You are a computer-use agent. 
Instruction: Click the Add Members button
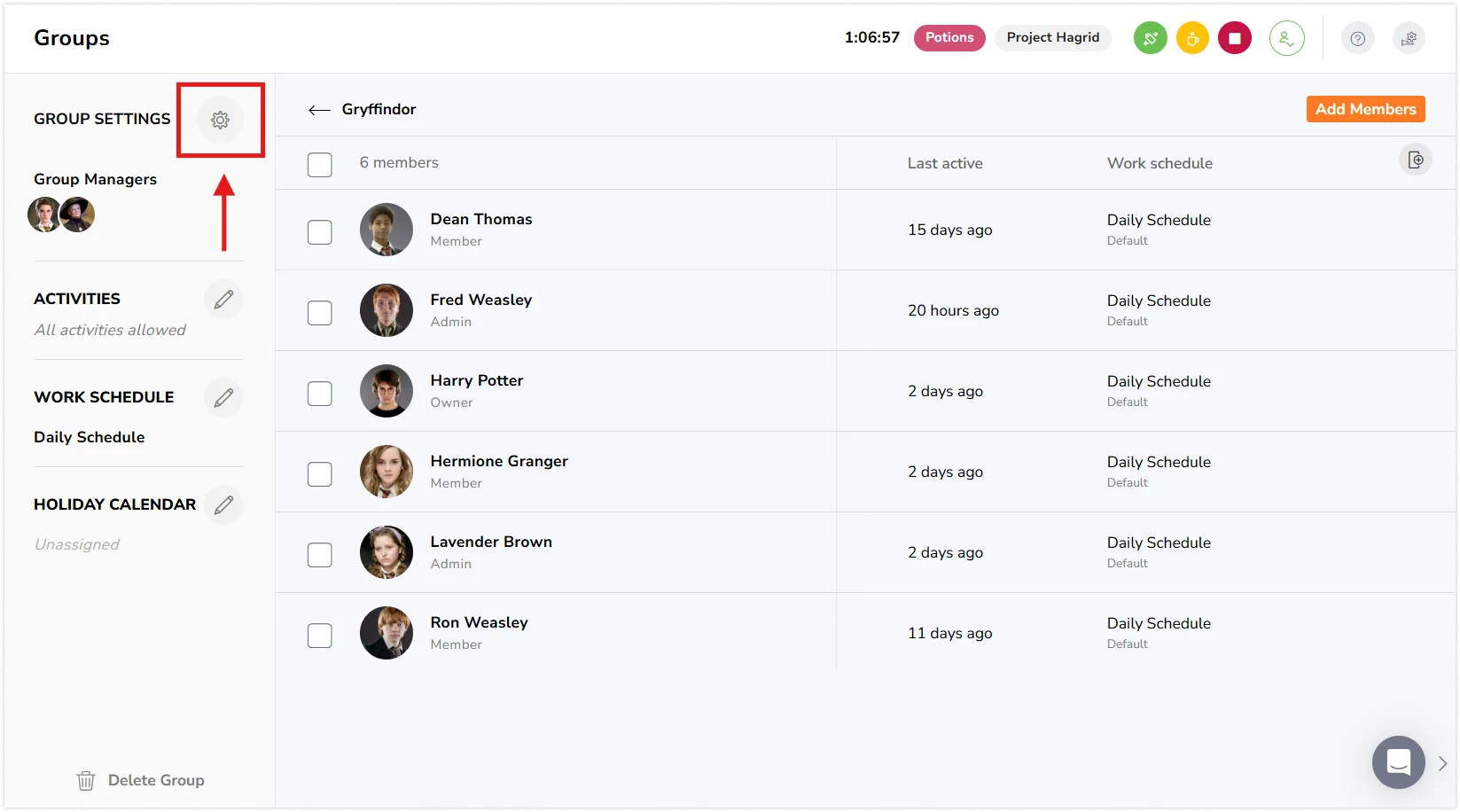click(x=1365, y=109)
